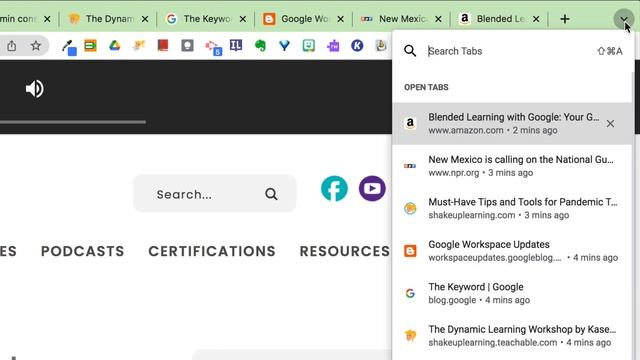Click the audio player progress bar
This screenshot has width=640, height=360.
coord(73,122)
